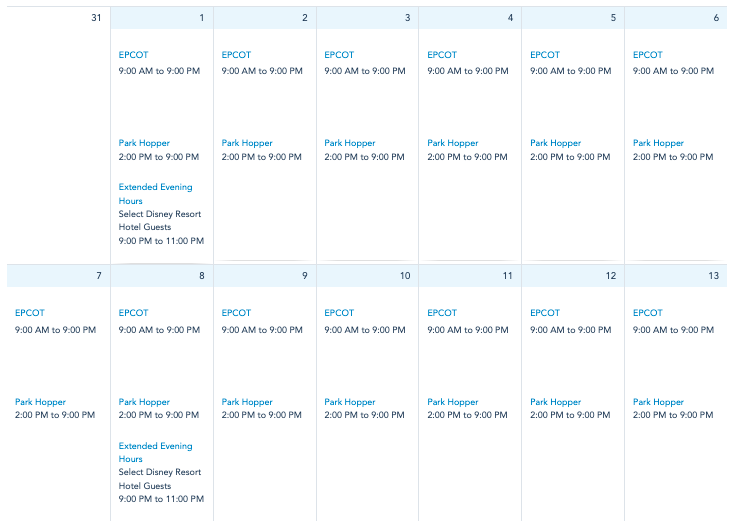Select Park Hopper link on day 9
The width and height of the screenshot is (729, 521).
(247, 402)
